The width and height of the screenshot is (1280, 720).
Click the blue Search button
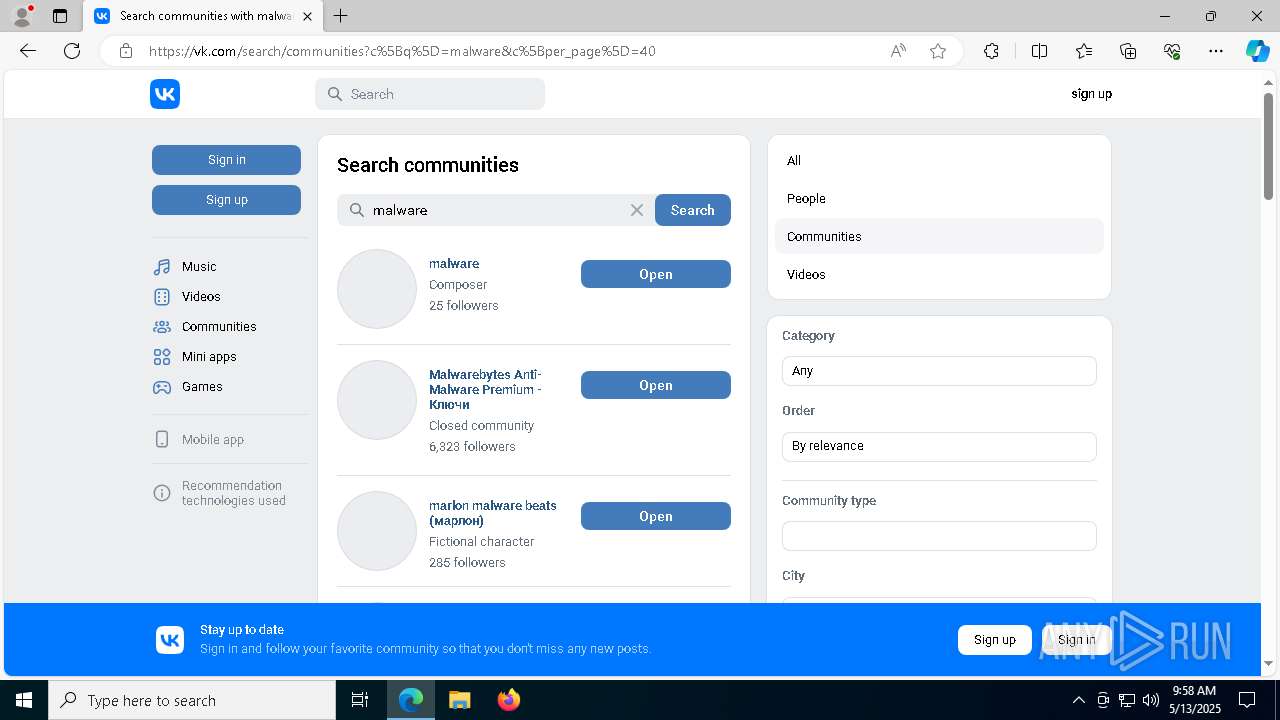tap(692, 210)
